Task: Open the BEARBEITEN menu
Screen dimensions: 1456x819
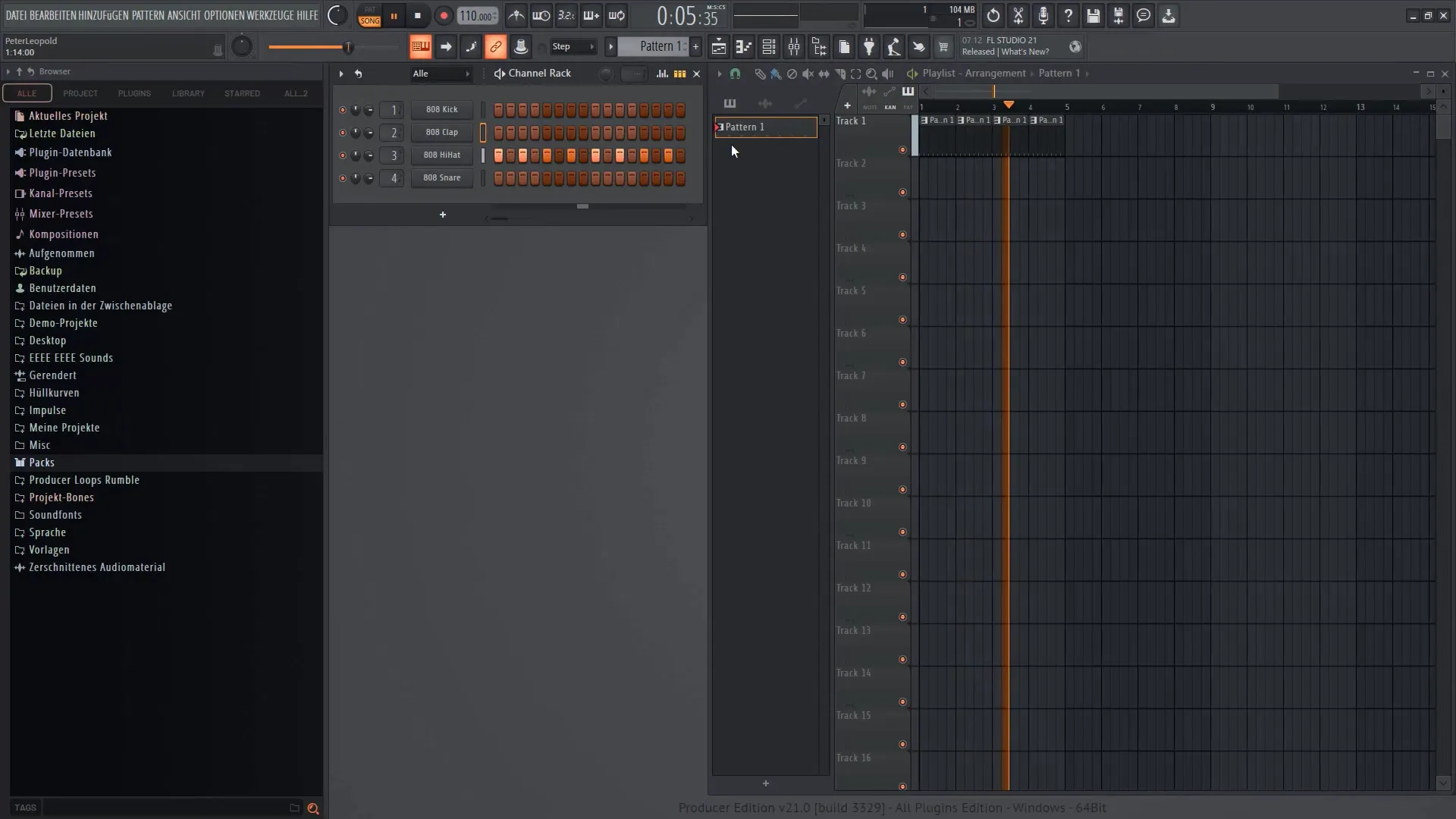Action: [x=52, y=15]
